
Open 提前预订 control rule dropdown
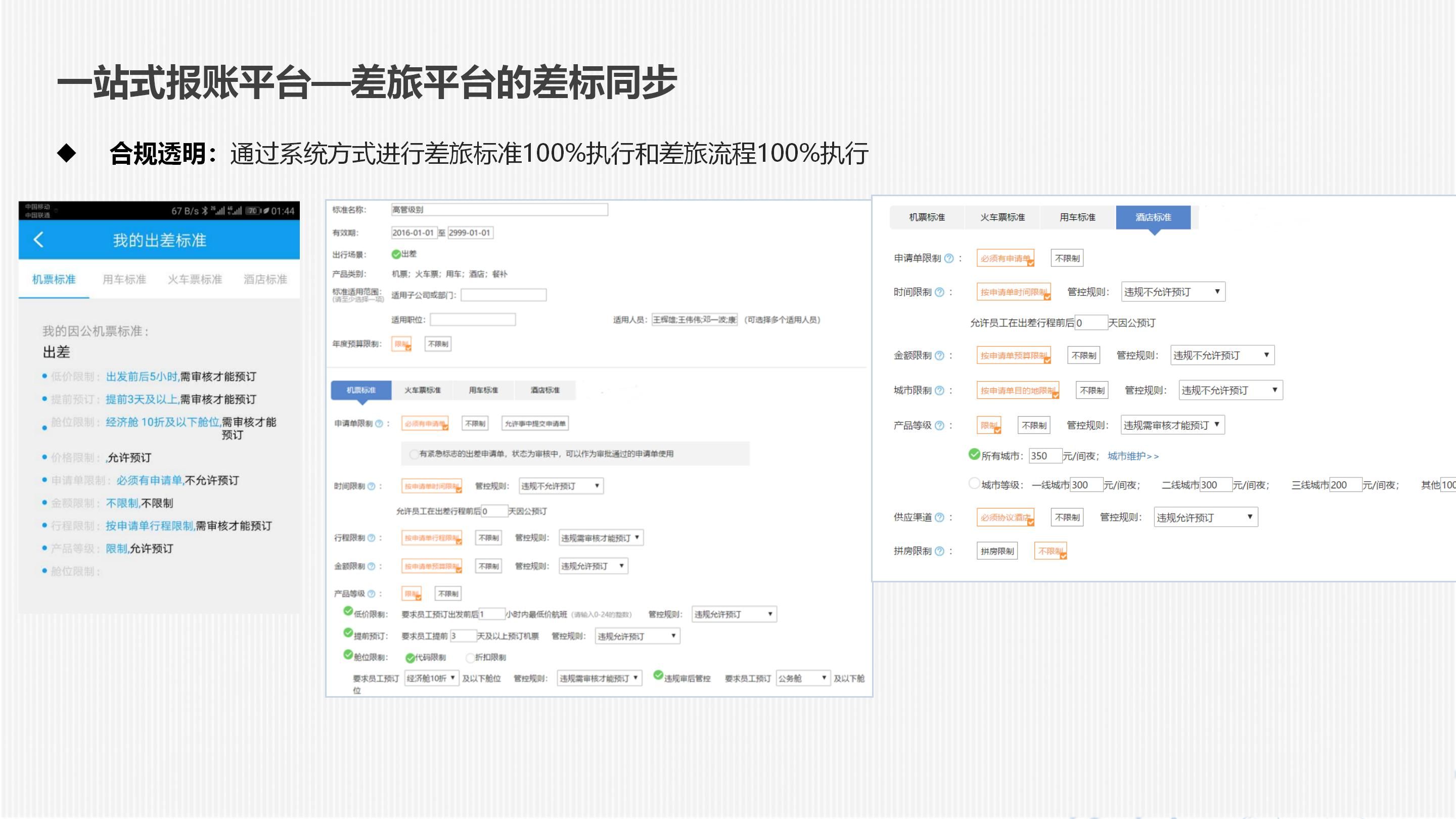(638, 636)
